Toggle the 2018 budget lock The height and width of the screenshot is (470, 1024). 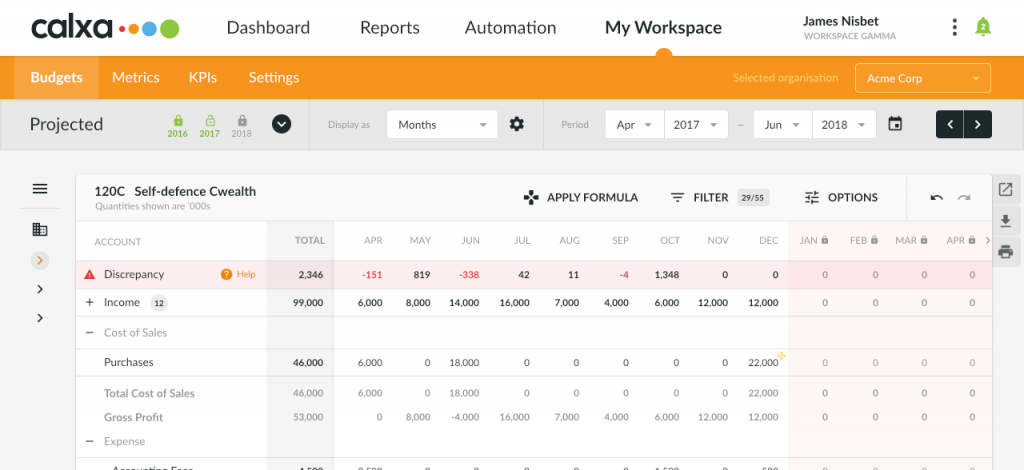click(x=242, y=125)
